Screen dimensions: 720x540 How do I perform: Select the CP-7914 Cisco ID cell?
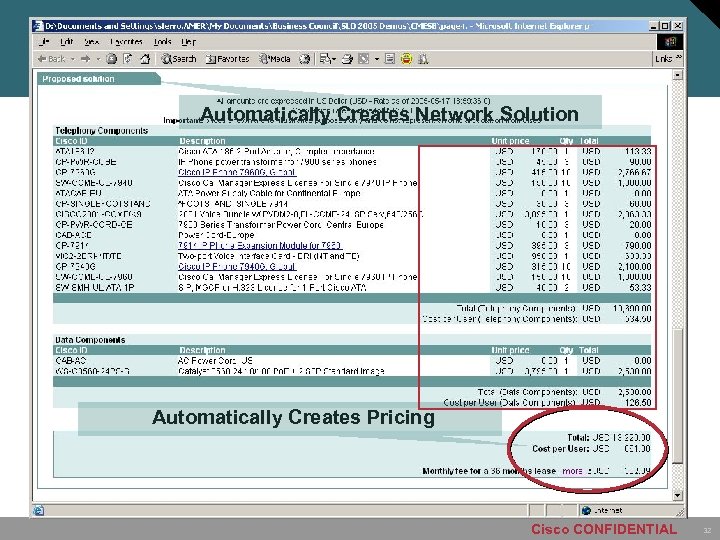[72, 246]
